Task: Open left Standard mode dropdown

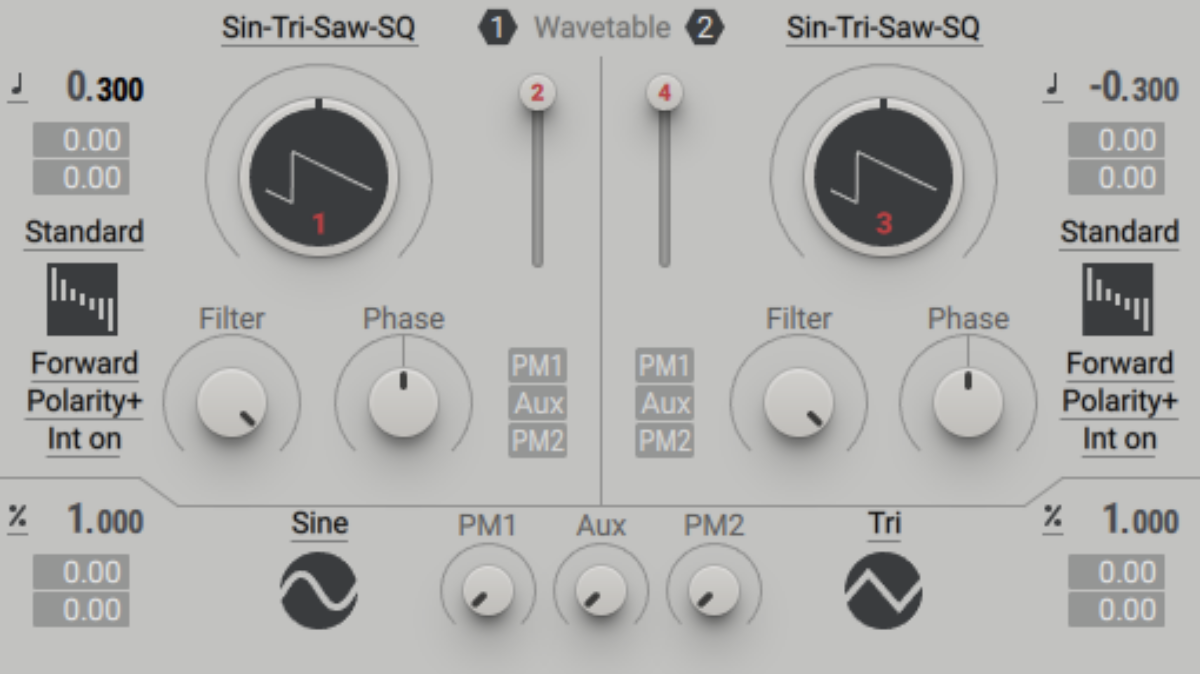Action: 84,232
